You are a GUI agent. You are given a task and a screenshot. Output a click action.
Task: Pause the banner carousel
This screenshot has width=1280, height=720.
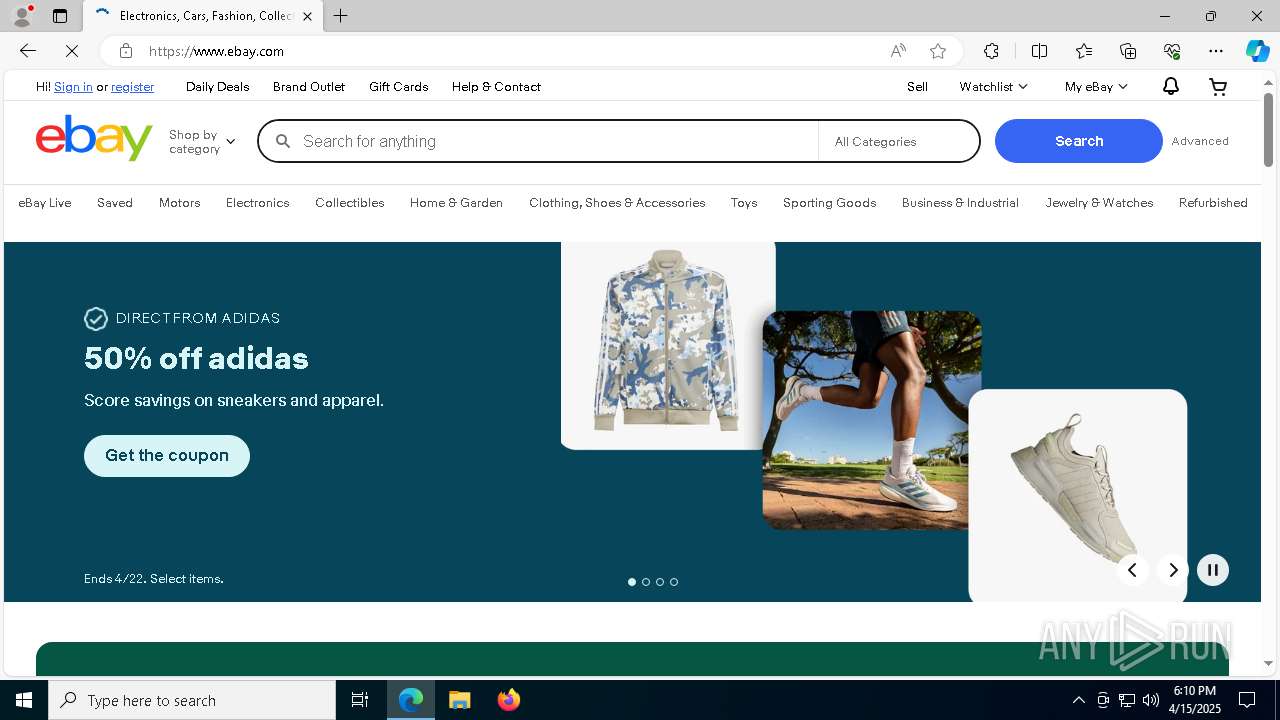tap(1213, 570)
